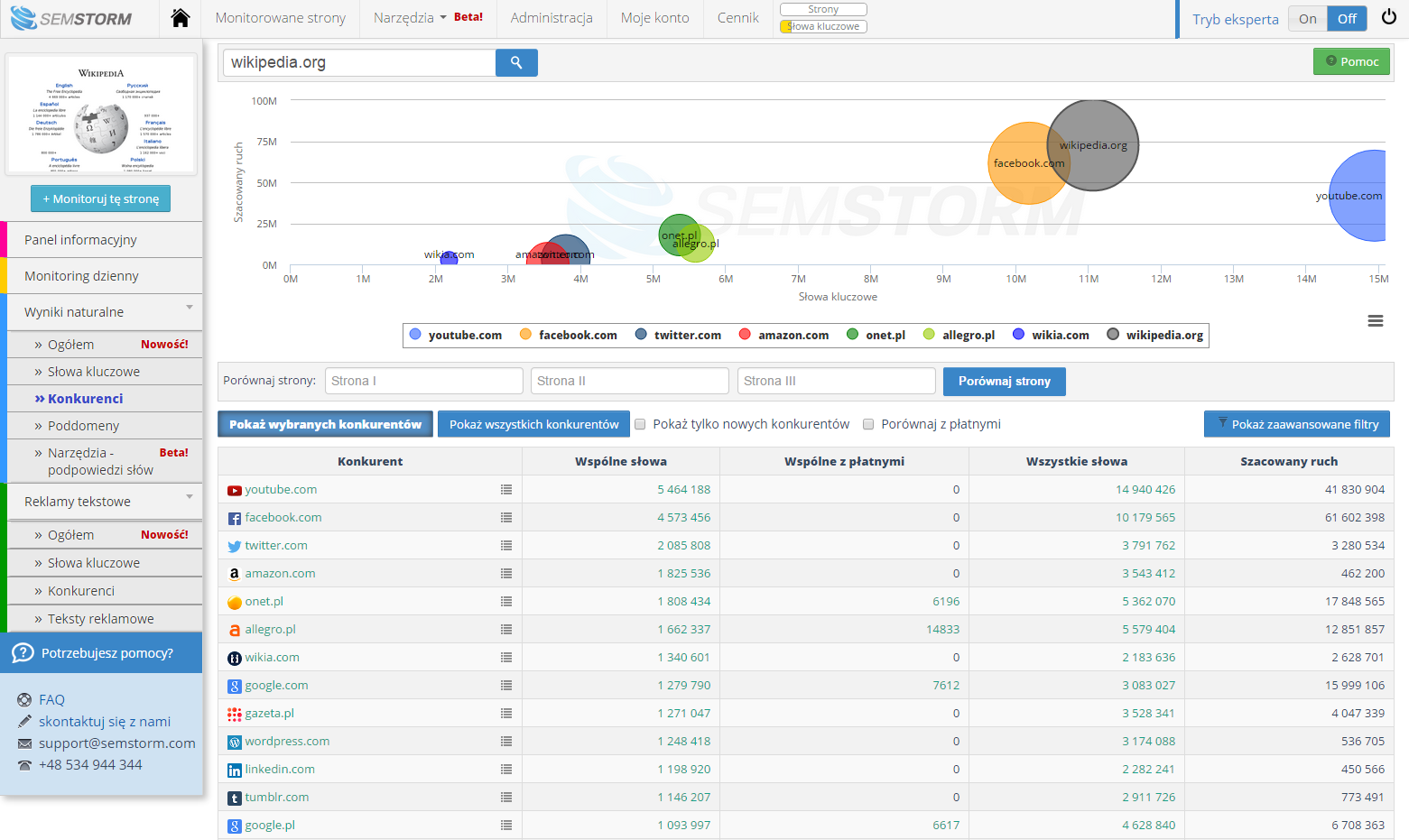Switch expert mode On
This screenshot has width=1409, height=840.
coord(1307,19)
